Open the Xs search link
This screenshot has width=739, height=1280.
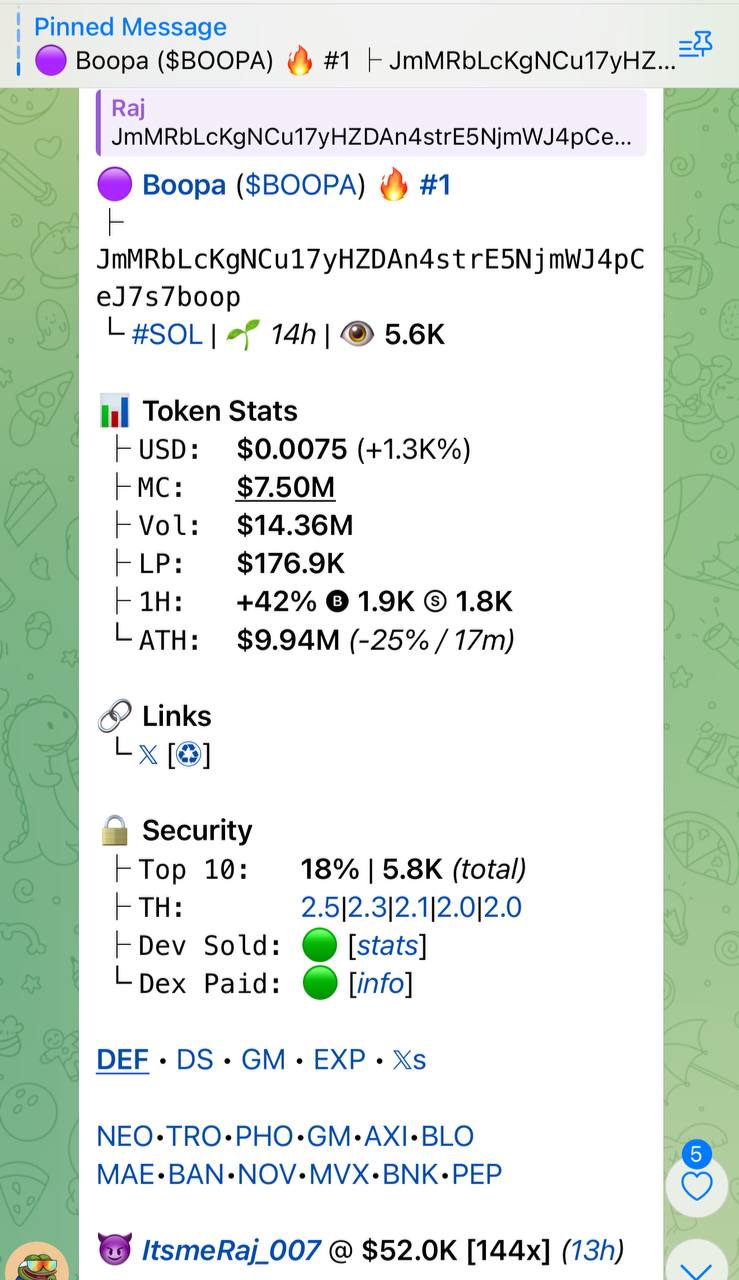click(410, 1059)
